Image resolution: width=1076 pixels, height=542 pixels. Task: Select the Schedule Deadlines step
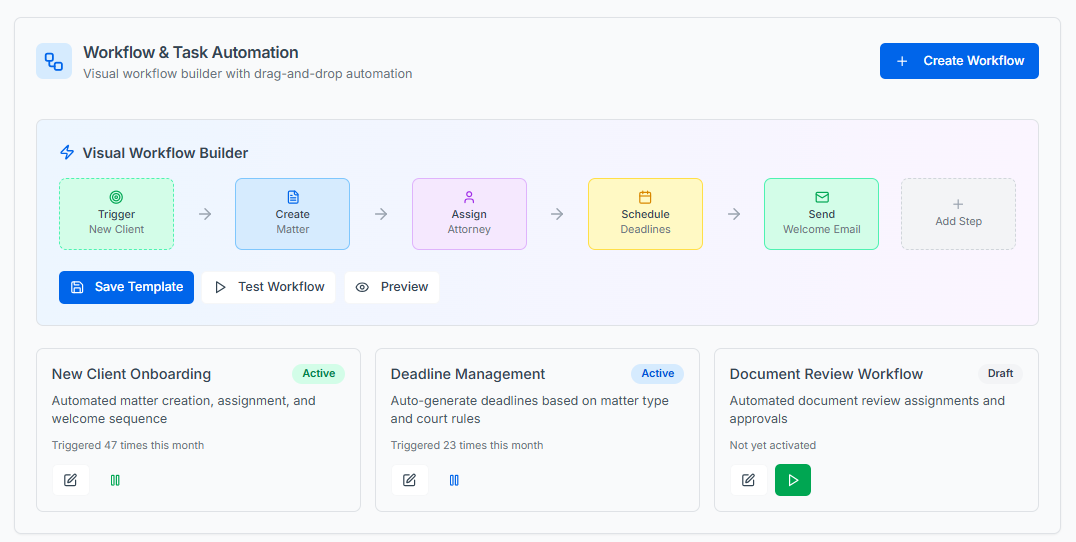(645, 214)
